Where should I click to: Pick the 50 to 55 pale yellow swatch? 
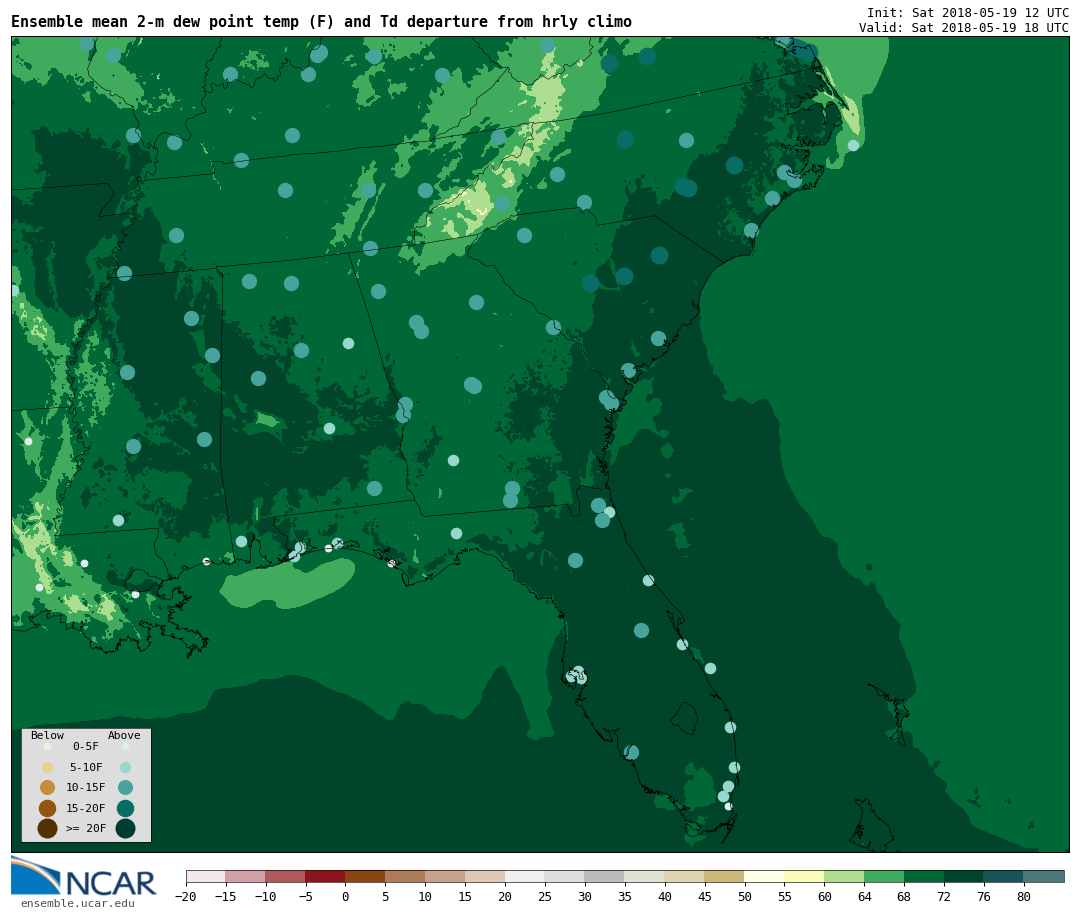[765, 876]
